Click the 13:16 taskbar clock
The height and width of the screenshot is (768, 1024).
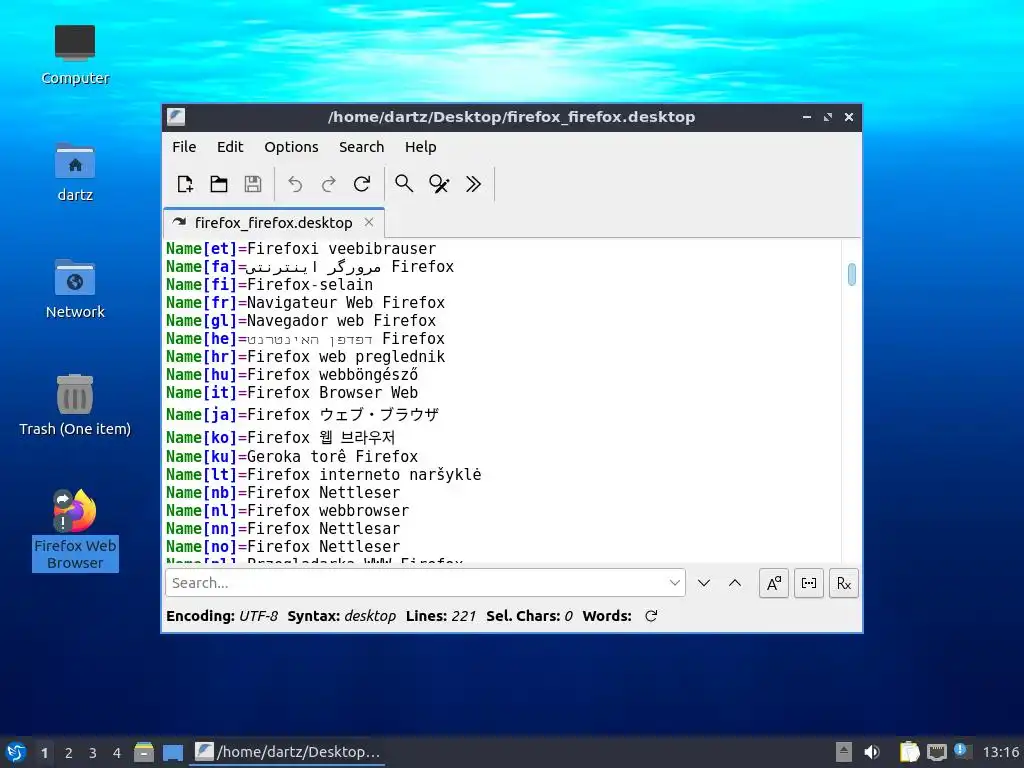pos(1001,752)
